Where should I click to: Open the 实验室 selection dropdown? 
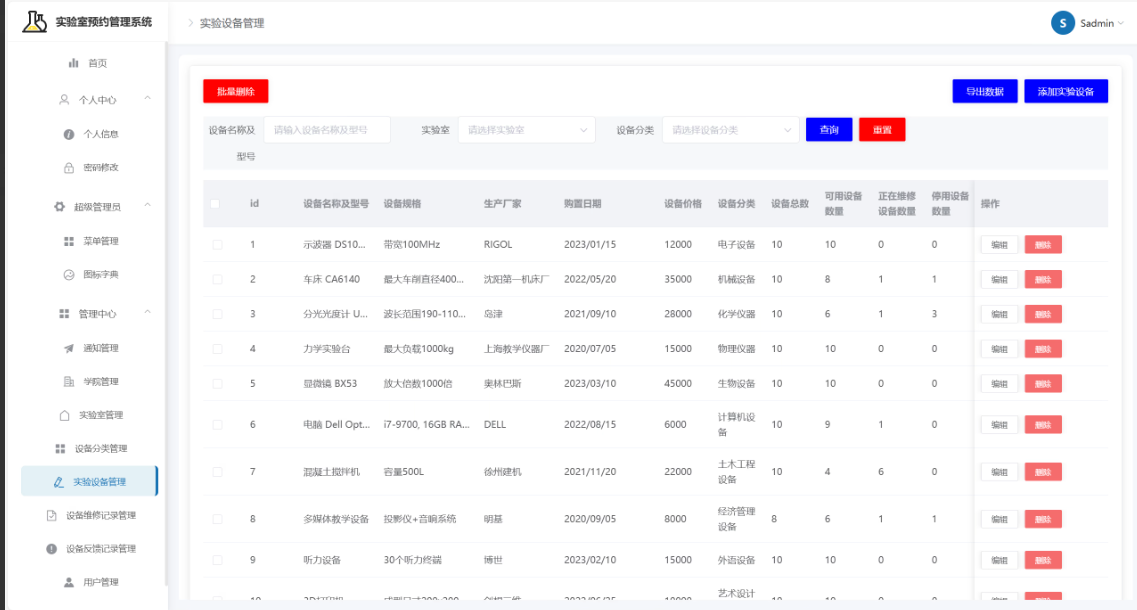click(x=526, y=130)
